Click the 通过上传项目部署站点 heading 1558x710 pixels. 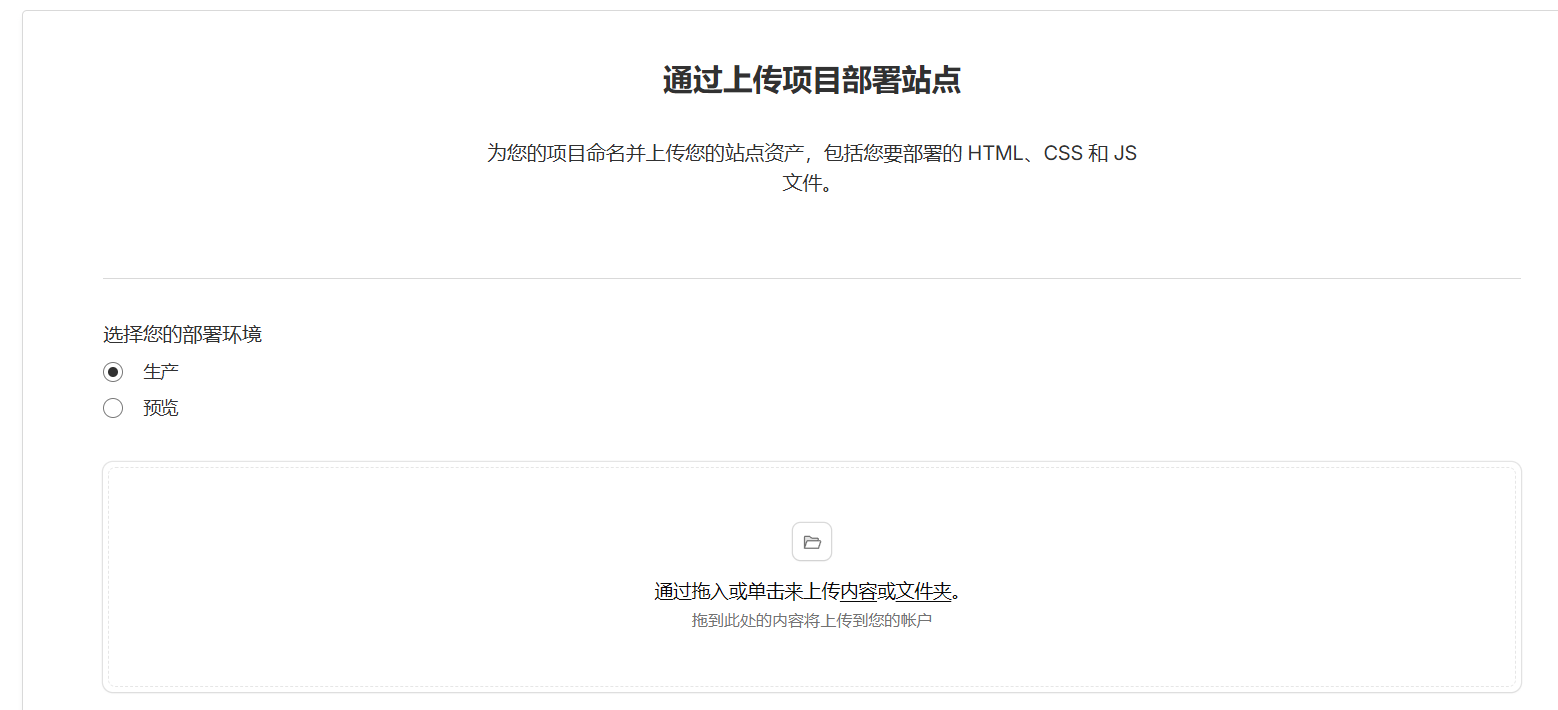(811, 80)
